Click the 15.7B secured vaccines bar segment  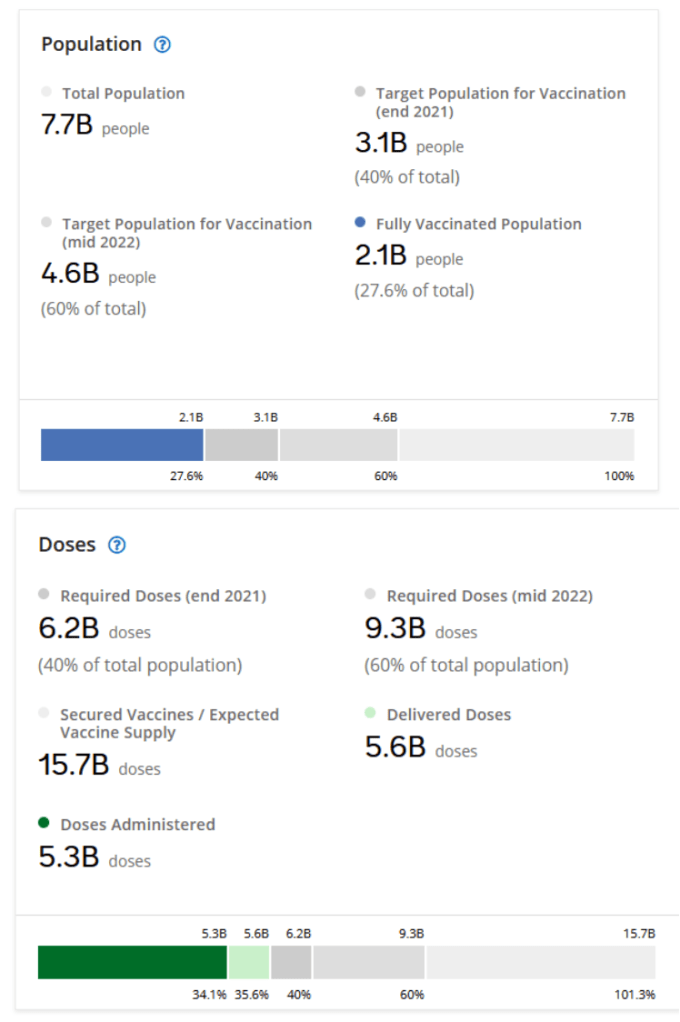coord(540,962)
